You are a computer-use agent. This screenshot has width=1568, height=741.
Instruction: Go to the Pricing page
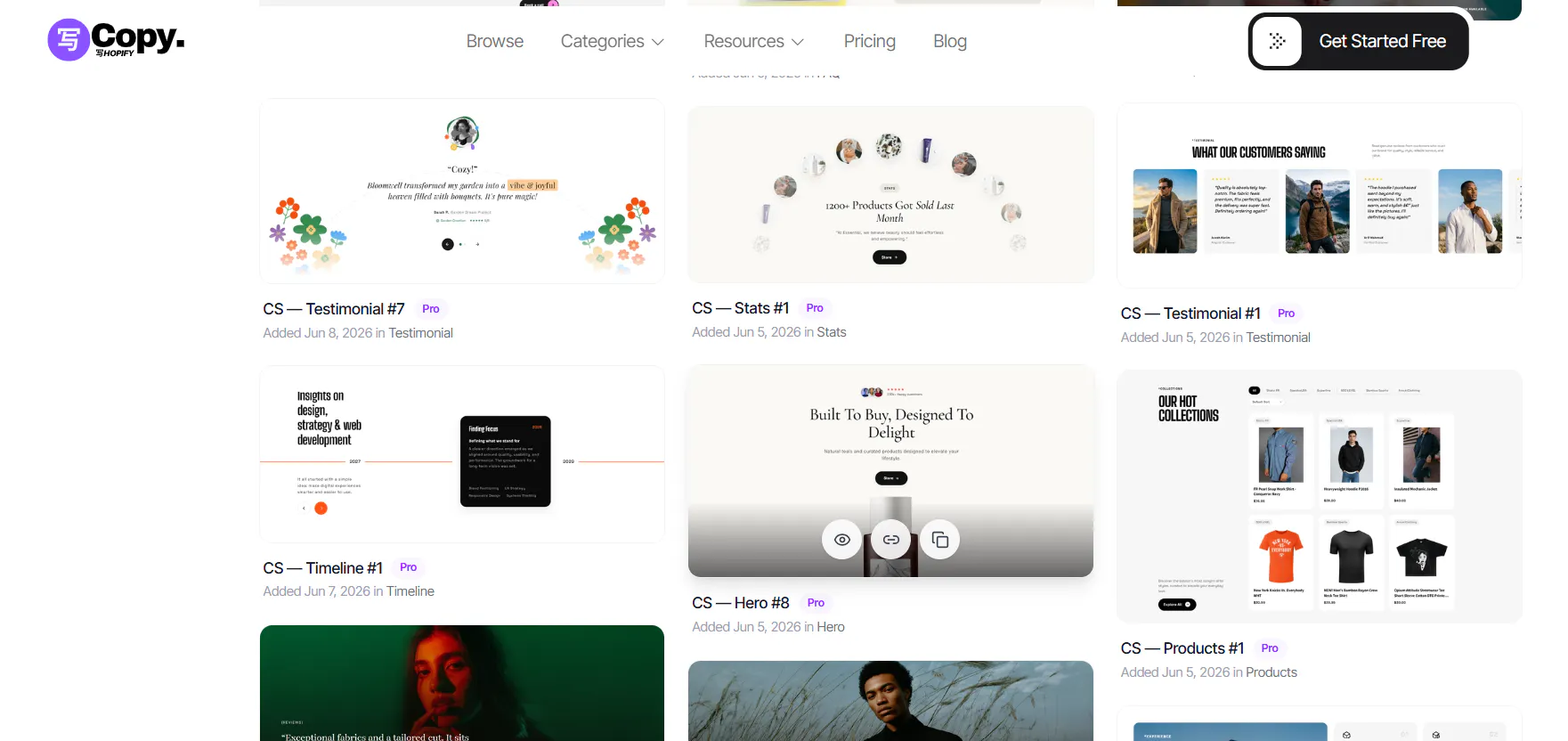tap(870, 41)
